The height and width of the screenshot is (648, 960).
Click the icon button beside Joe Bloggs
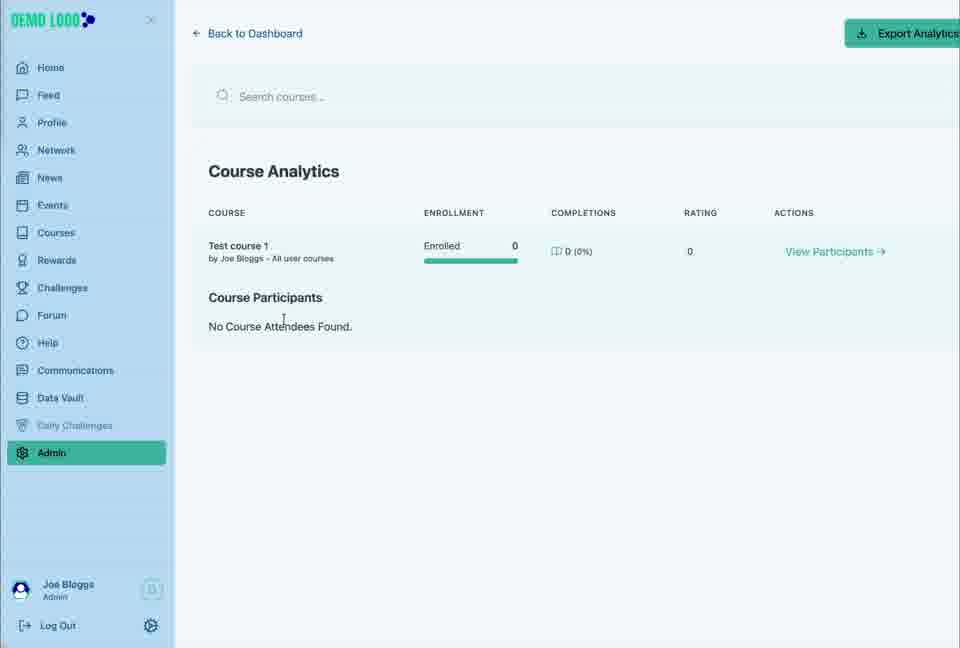click(x=152, y=589)
